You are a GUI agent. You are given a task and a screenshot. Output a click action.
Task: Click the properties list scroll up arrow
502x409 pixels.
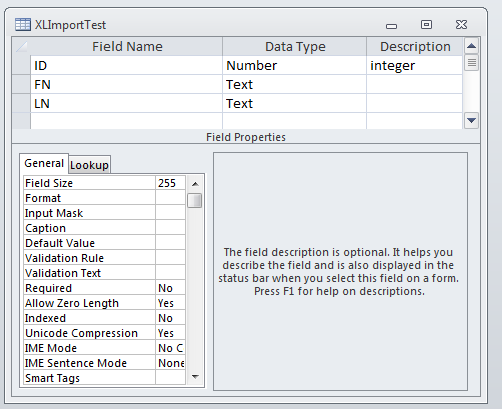coord(195,184)
